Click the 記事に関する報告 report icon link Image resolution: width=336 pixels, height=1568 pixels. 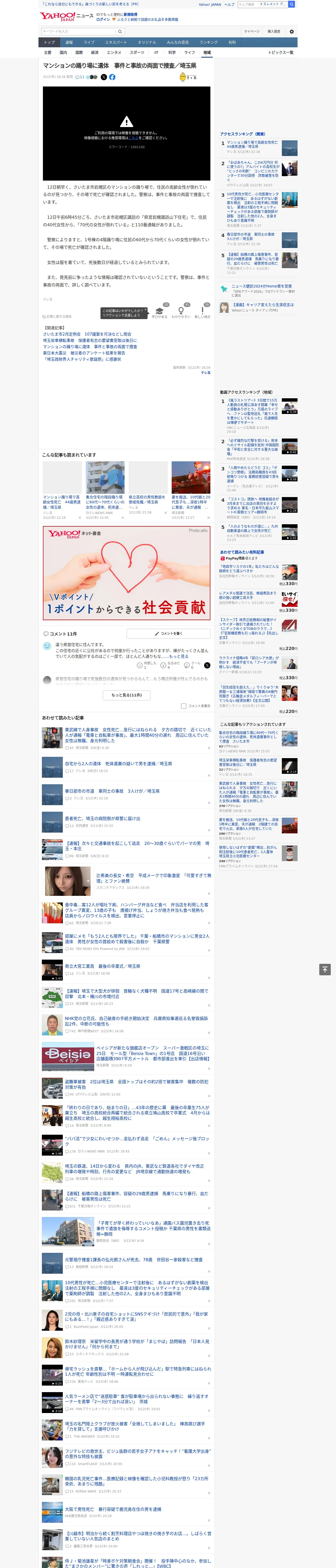[x=57, y=316]
